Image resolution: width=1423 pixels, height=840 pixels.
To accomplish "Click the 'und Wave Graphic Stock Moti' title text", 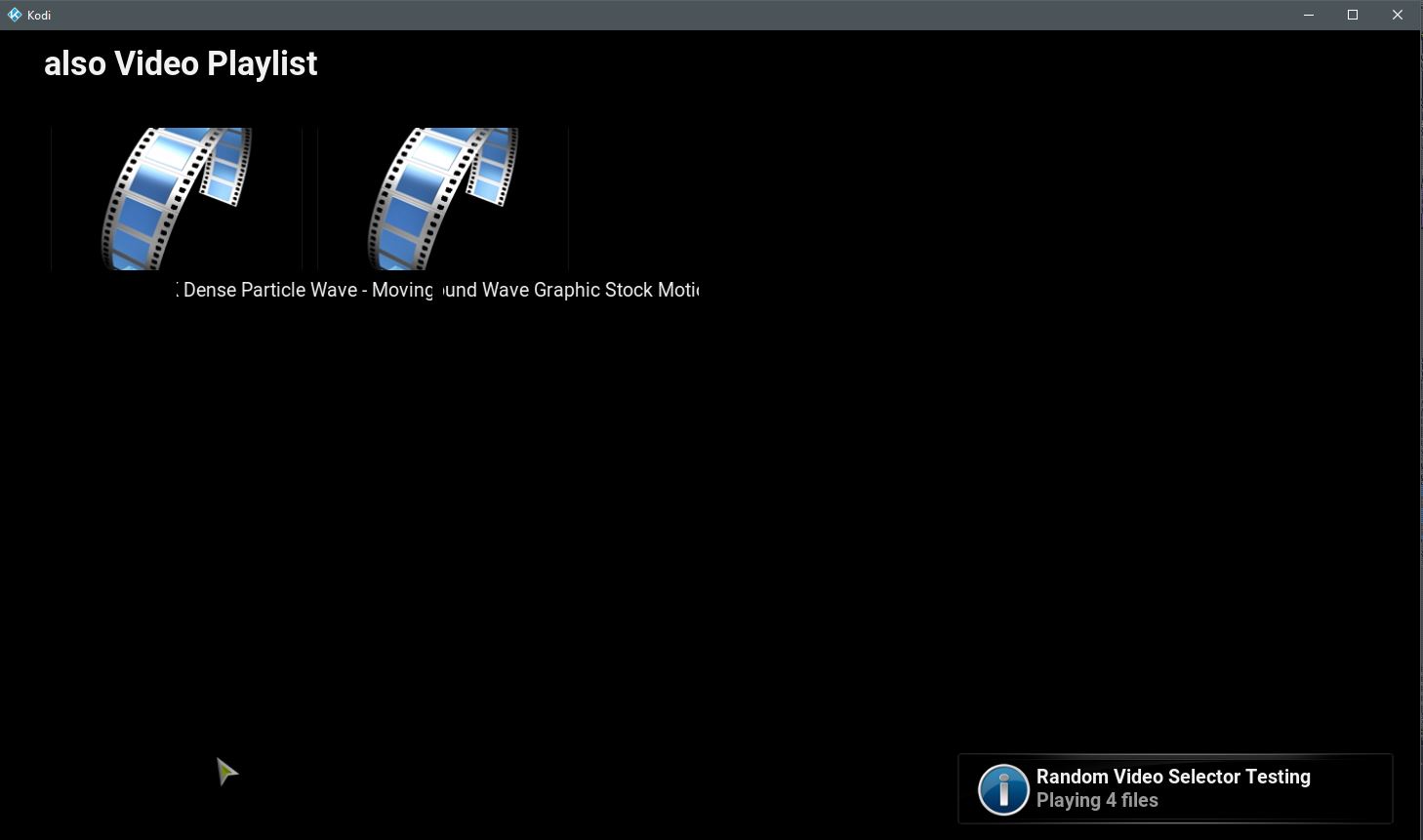I will 571,290.
